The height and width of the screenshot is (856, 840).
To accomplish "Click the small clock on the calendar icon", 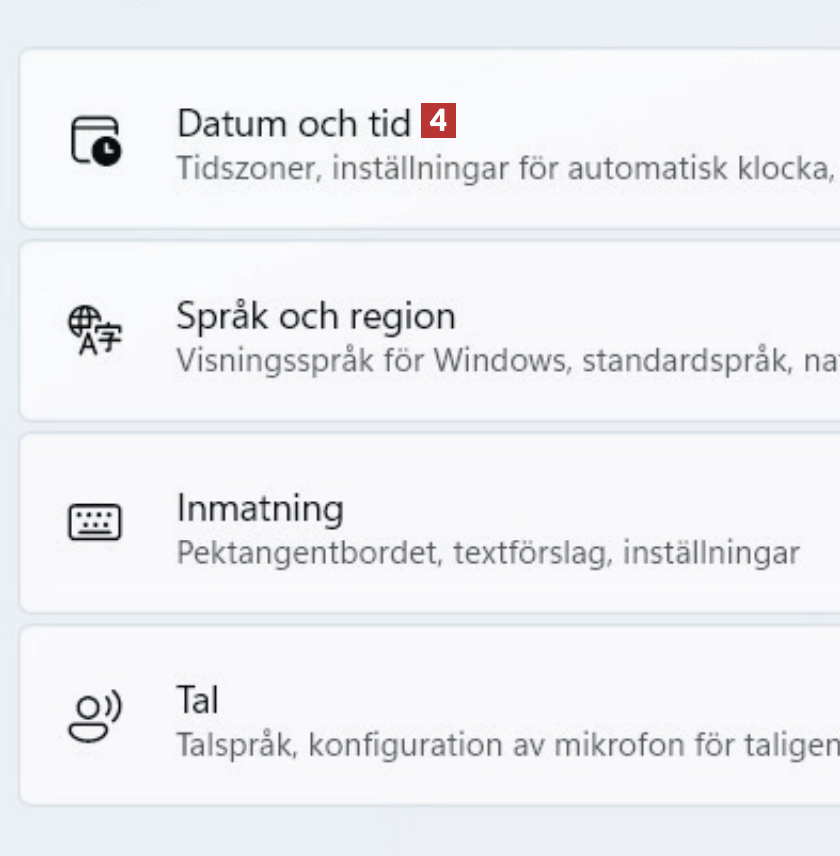I will [107, 151].
